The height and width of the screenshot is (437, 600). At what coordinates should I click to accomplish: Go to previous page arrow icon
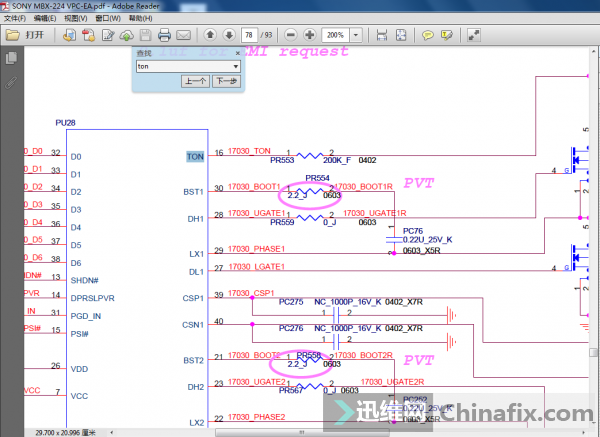210,35
